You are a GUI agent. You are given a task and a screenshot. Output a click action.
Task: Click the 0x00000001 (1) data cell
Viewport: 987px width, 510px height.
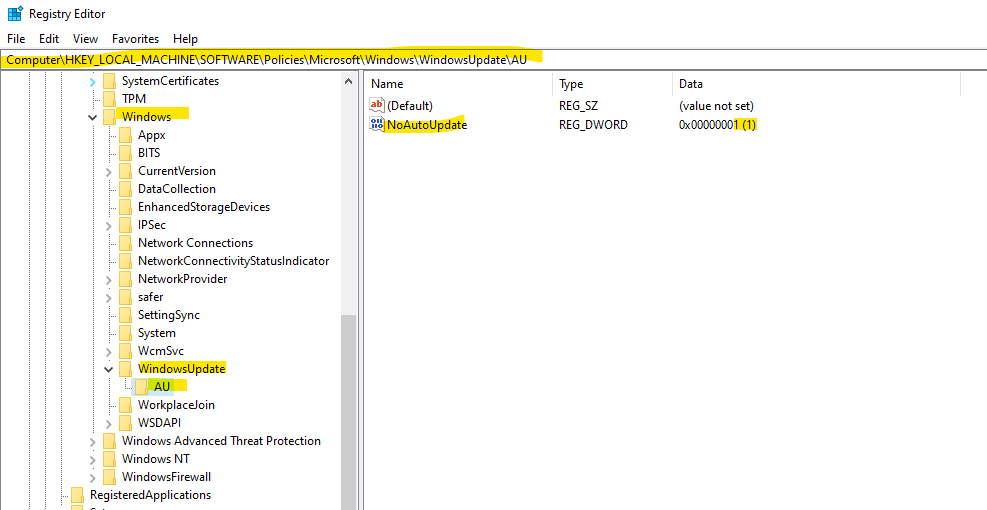click(717, 125)
